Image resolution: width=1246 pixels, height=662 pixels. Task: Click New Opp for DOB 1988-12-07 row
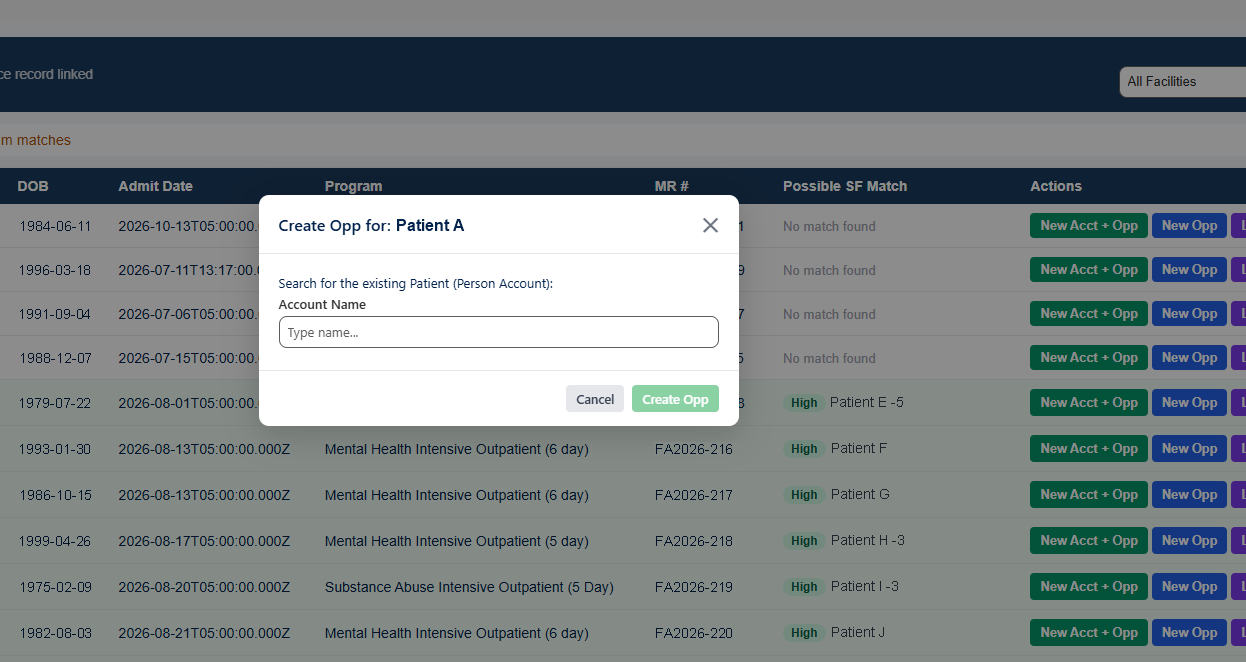click(1189, 358)
